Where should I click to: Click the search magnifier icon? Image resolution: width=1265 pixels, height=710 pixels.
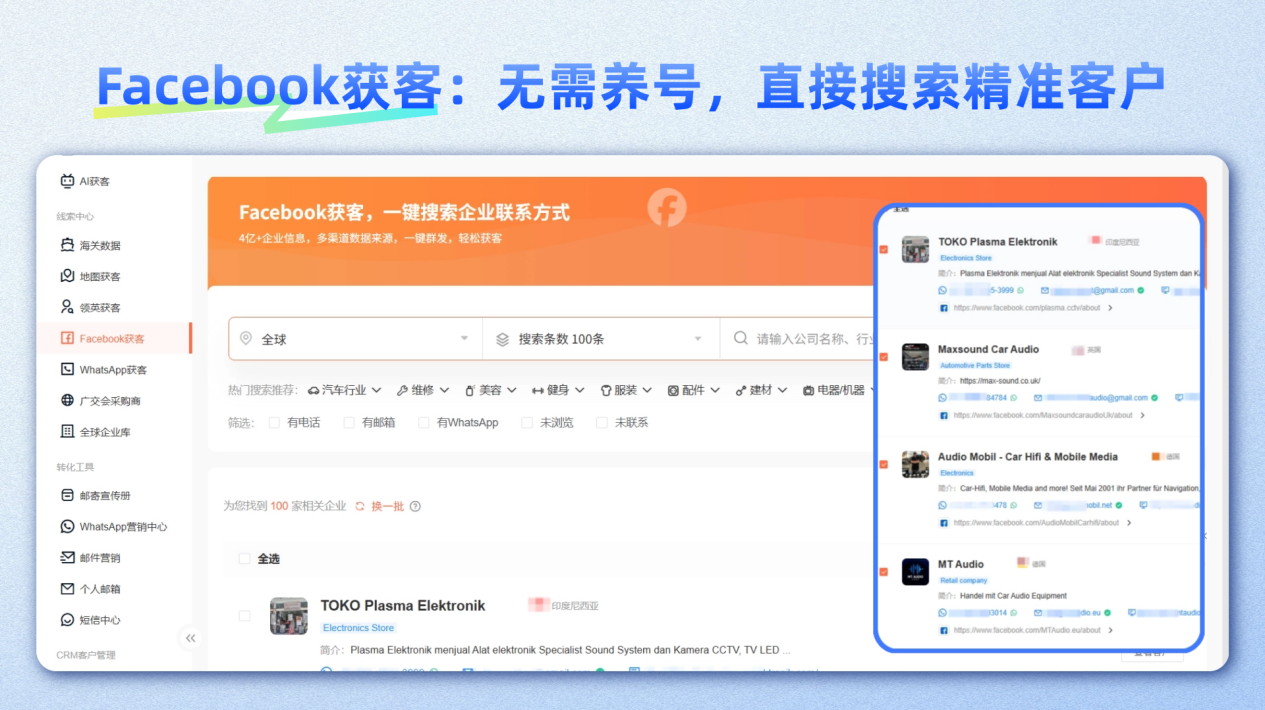(741, 338)
